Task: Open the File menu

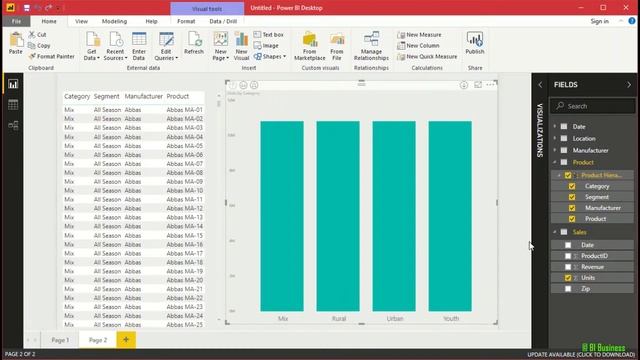Action: tap(16, 21)
